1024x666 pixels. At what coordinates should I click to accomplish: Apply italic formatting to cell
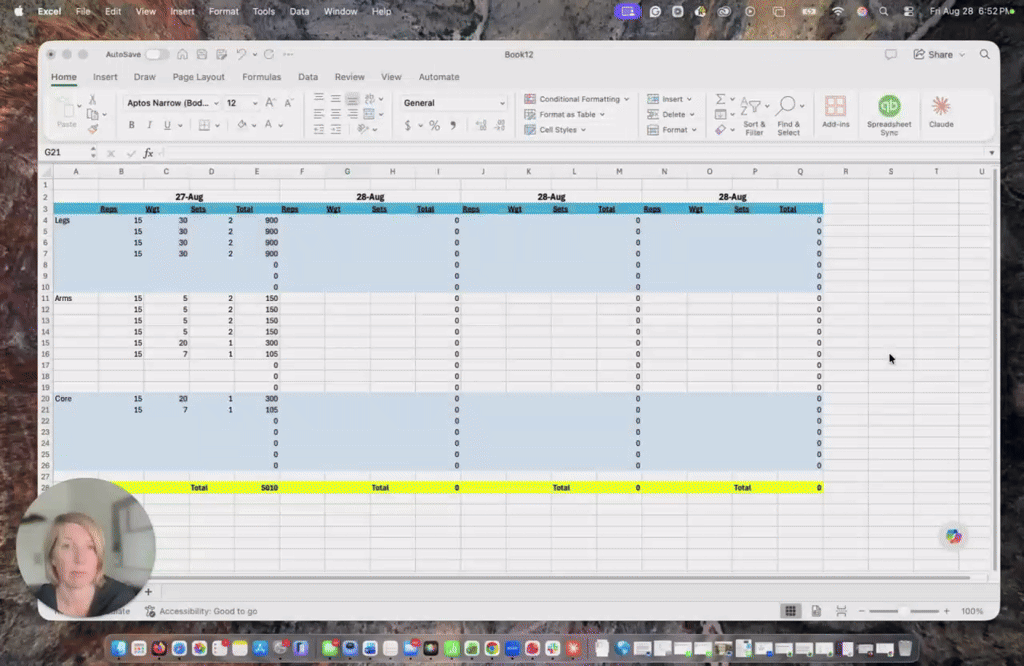tap(149, 125)
